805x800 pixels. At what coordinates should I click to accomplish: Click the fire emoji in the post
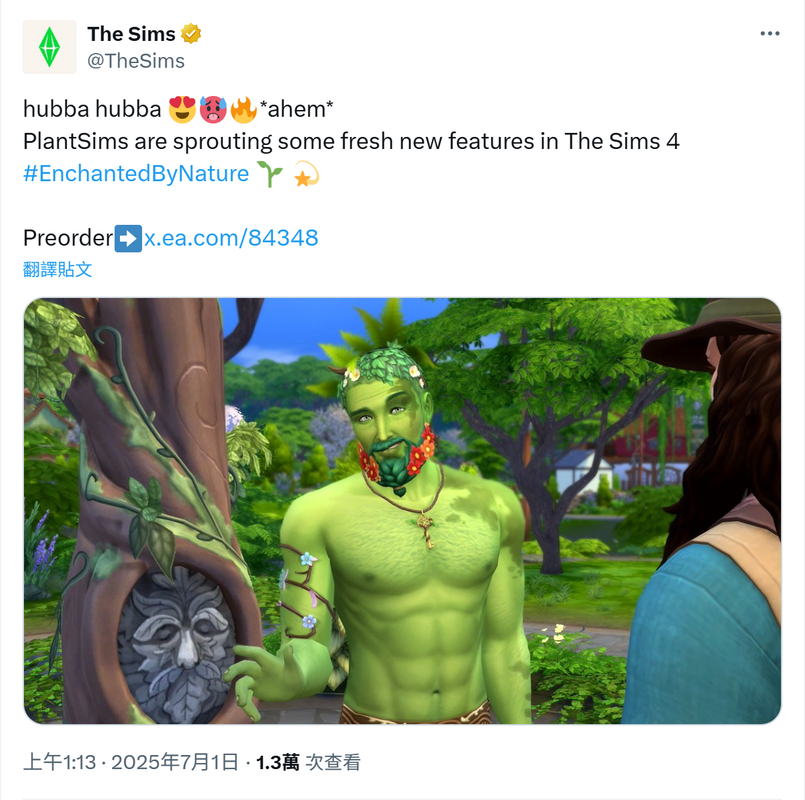[243, 109]
